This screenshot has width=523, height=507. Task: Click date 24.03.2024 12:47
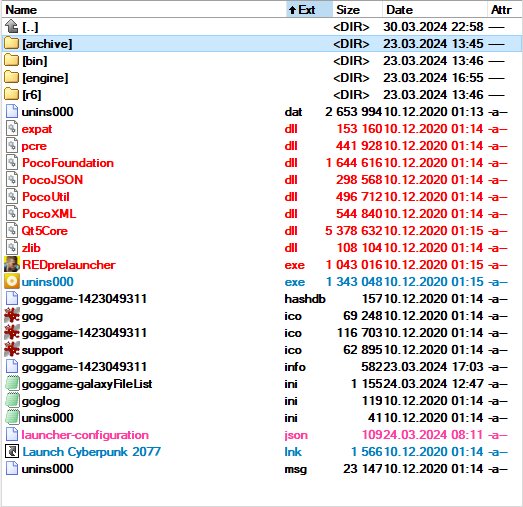pos(433,384)
